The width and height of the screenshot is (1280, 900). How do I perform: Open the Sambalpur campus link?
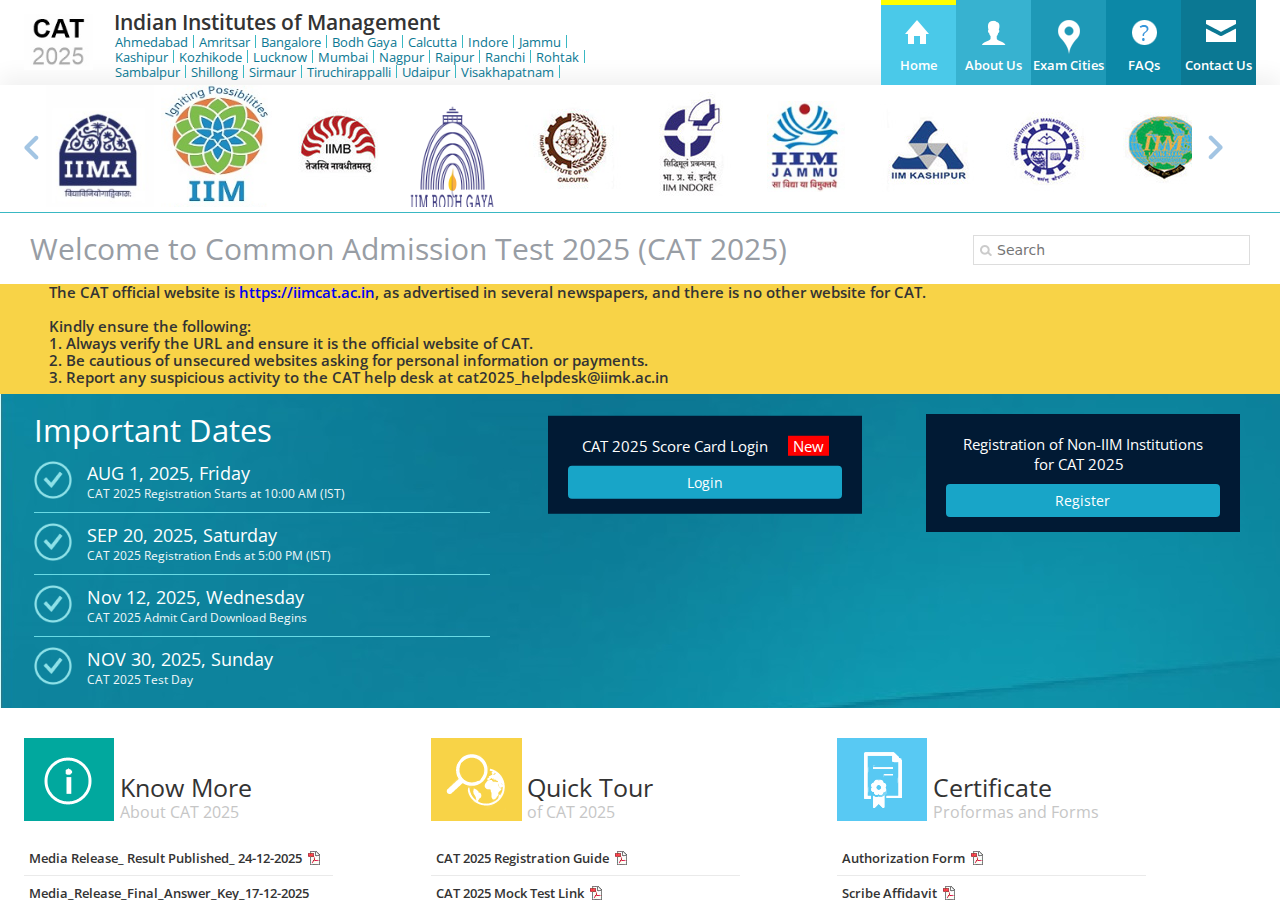click(148, 72)
